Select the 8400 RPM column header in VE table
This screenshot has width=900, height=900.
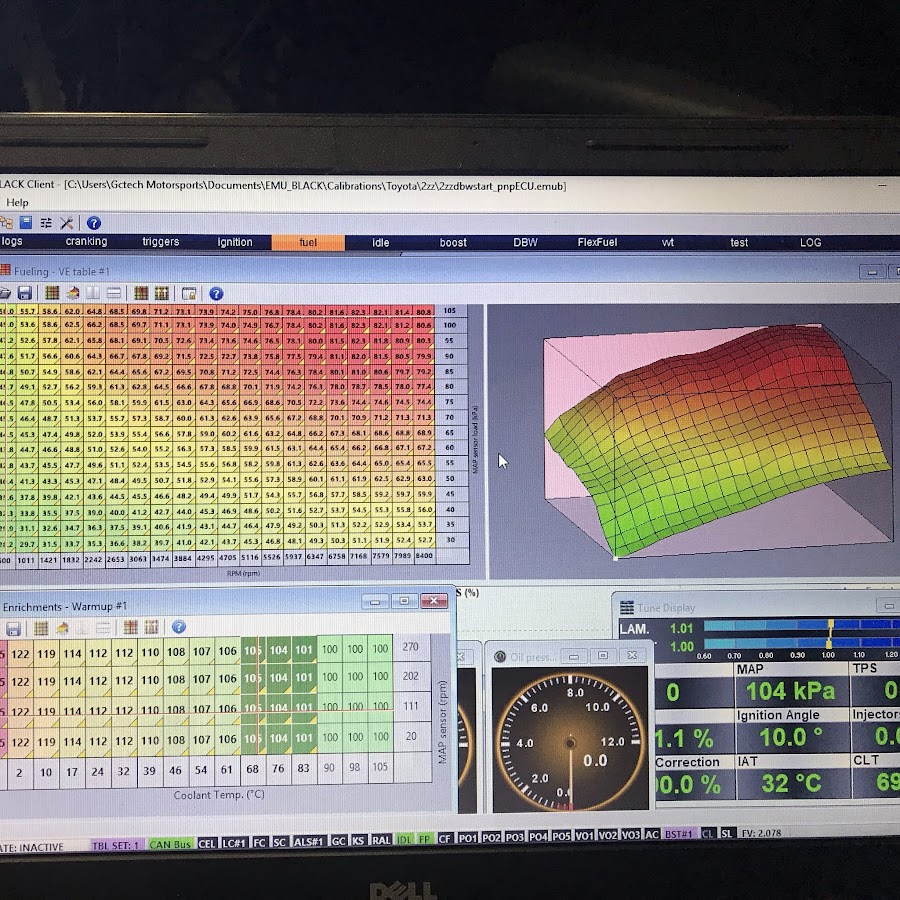[424, 556]
